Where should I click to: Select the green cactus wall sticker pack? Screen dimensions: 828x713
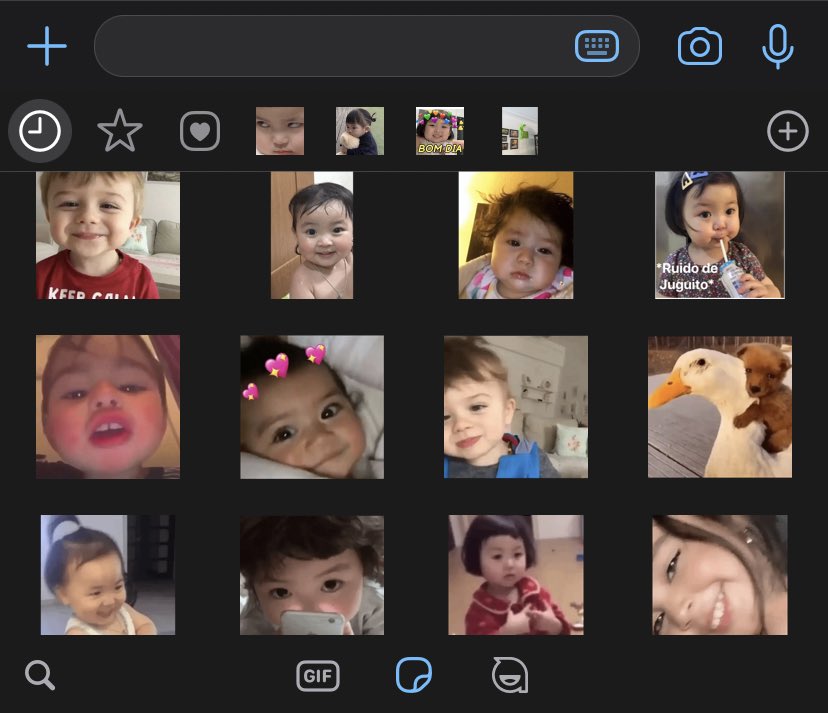(520, 131)
